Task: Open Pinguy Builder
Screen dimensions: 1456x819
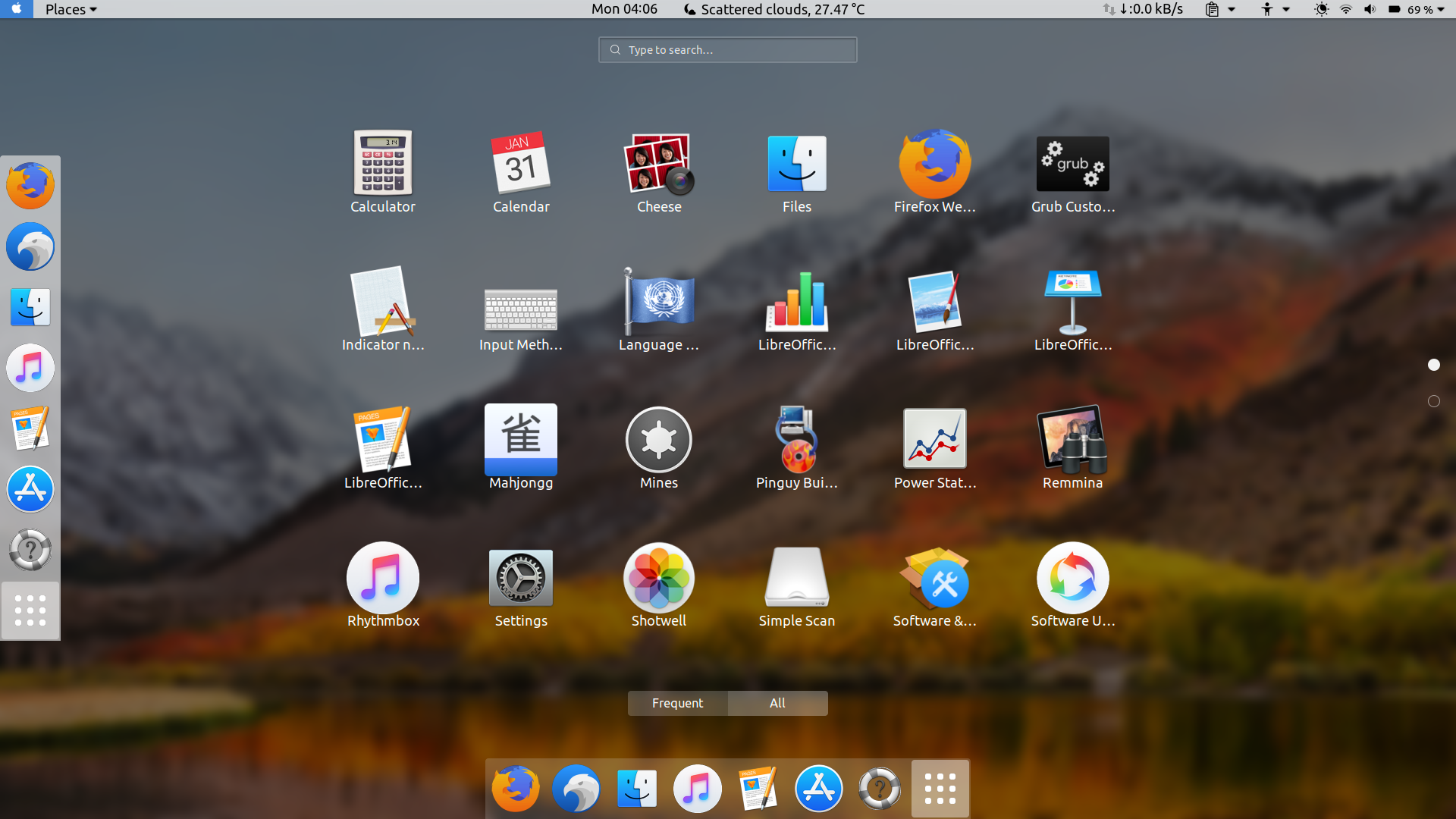Action: [x=796, y=440]
